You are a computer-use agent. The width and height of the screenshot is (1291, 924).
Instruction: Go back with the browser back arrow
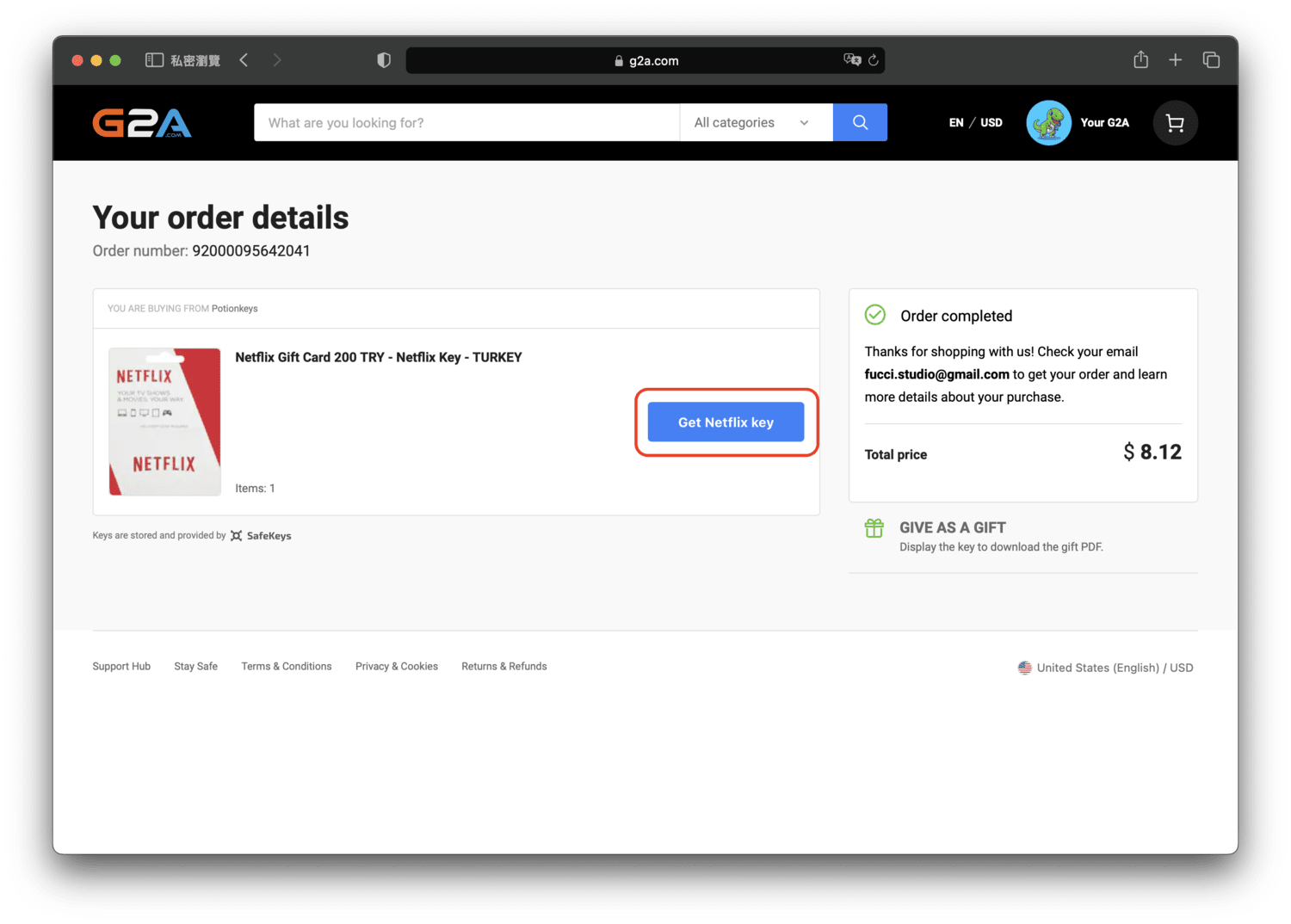(244, 60)
